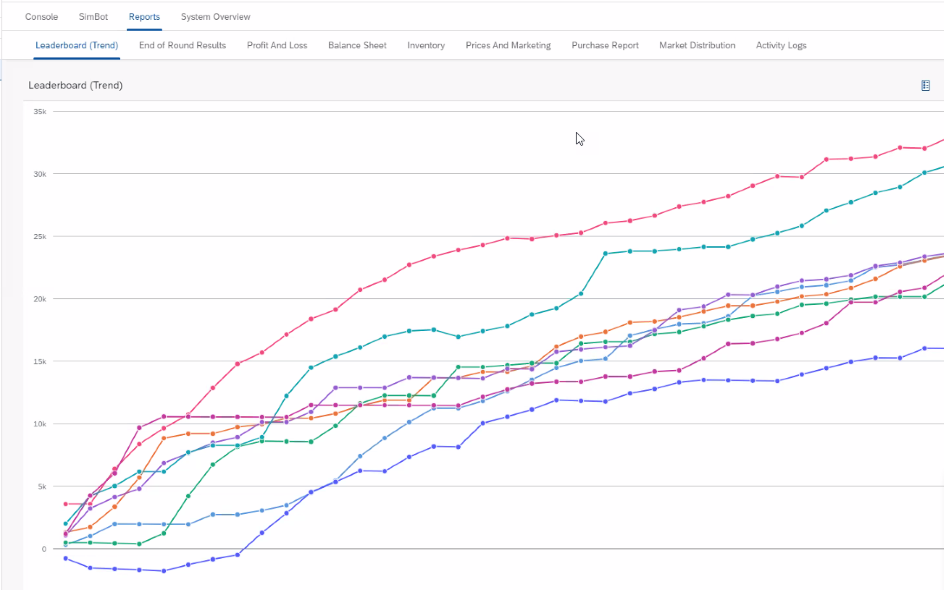Viewport: 944px width, 590px height.
Task: Open the chart legend/table view icon
Action: click(925, 86)
